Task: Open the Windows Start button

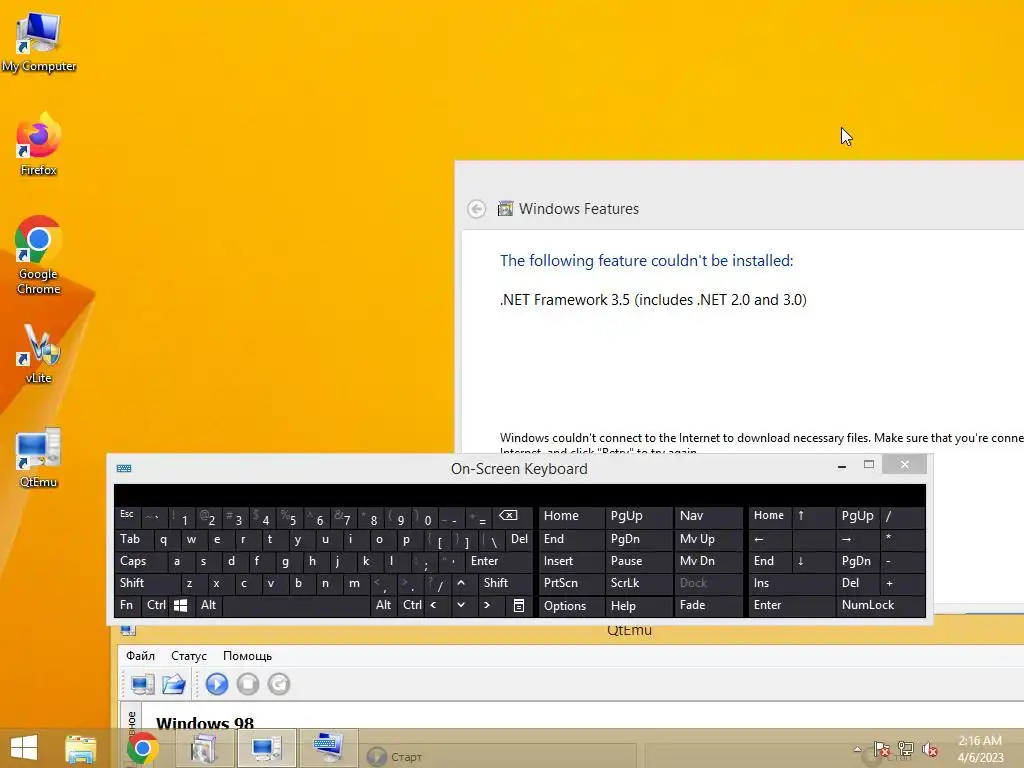Action: pyautogui.click(x=24, y=748)
